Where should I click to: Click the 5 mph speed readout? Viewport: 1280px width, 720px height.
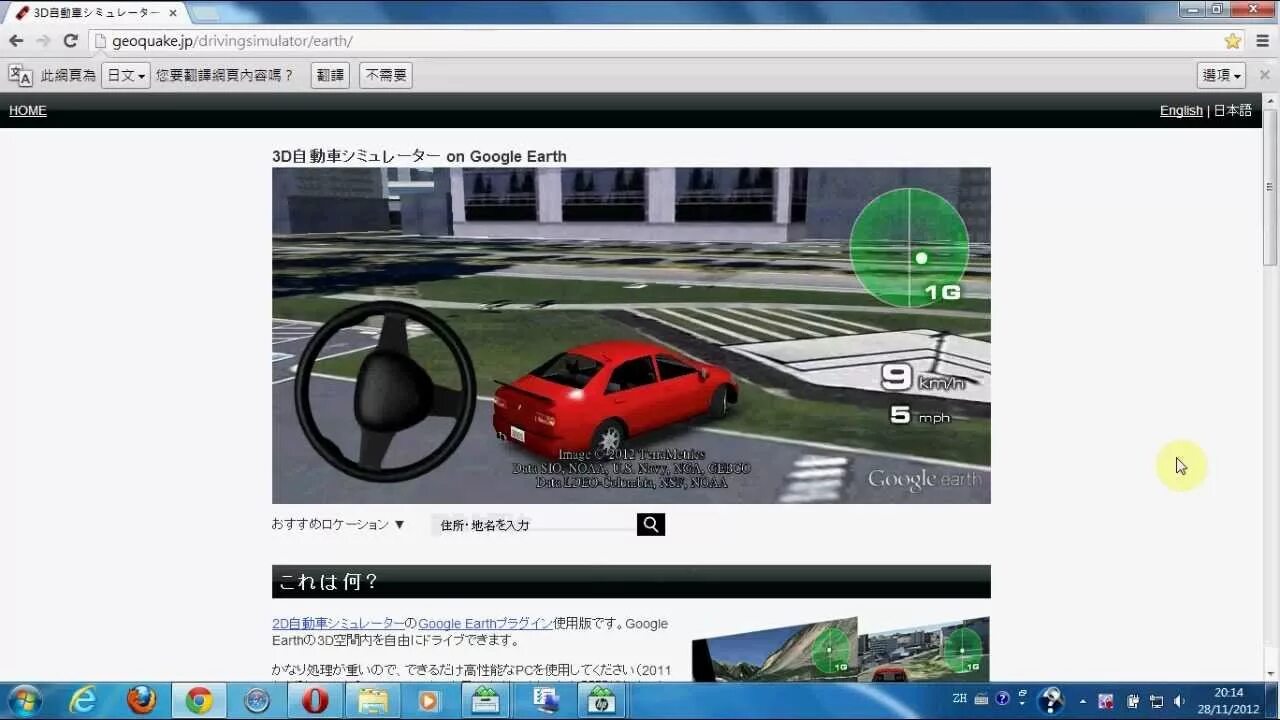(920, 414)
